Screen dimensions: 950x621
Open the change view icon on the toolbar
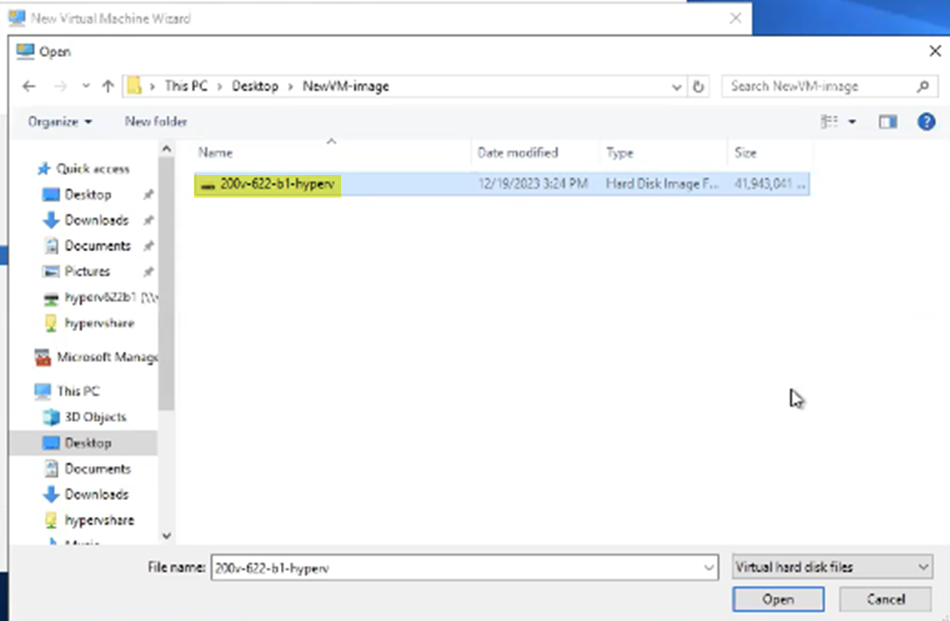(828, 121)
